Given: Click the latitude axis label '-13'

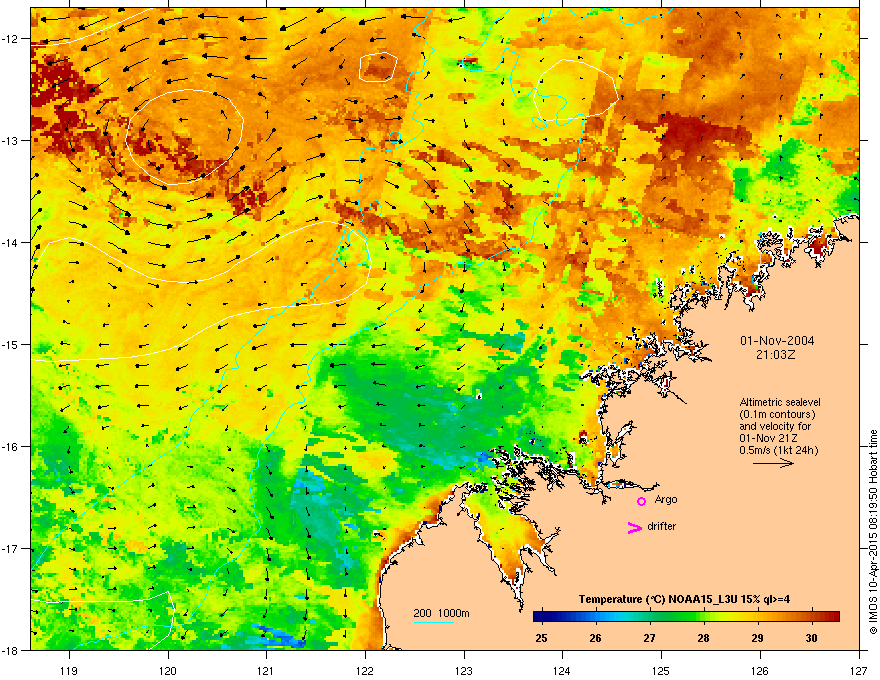Looking at the screenshot, I should [x=10, y=140].
